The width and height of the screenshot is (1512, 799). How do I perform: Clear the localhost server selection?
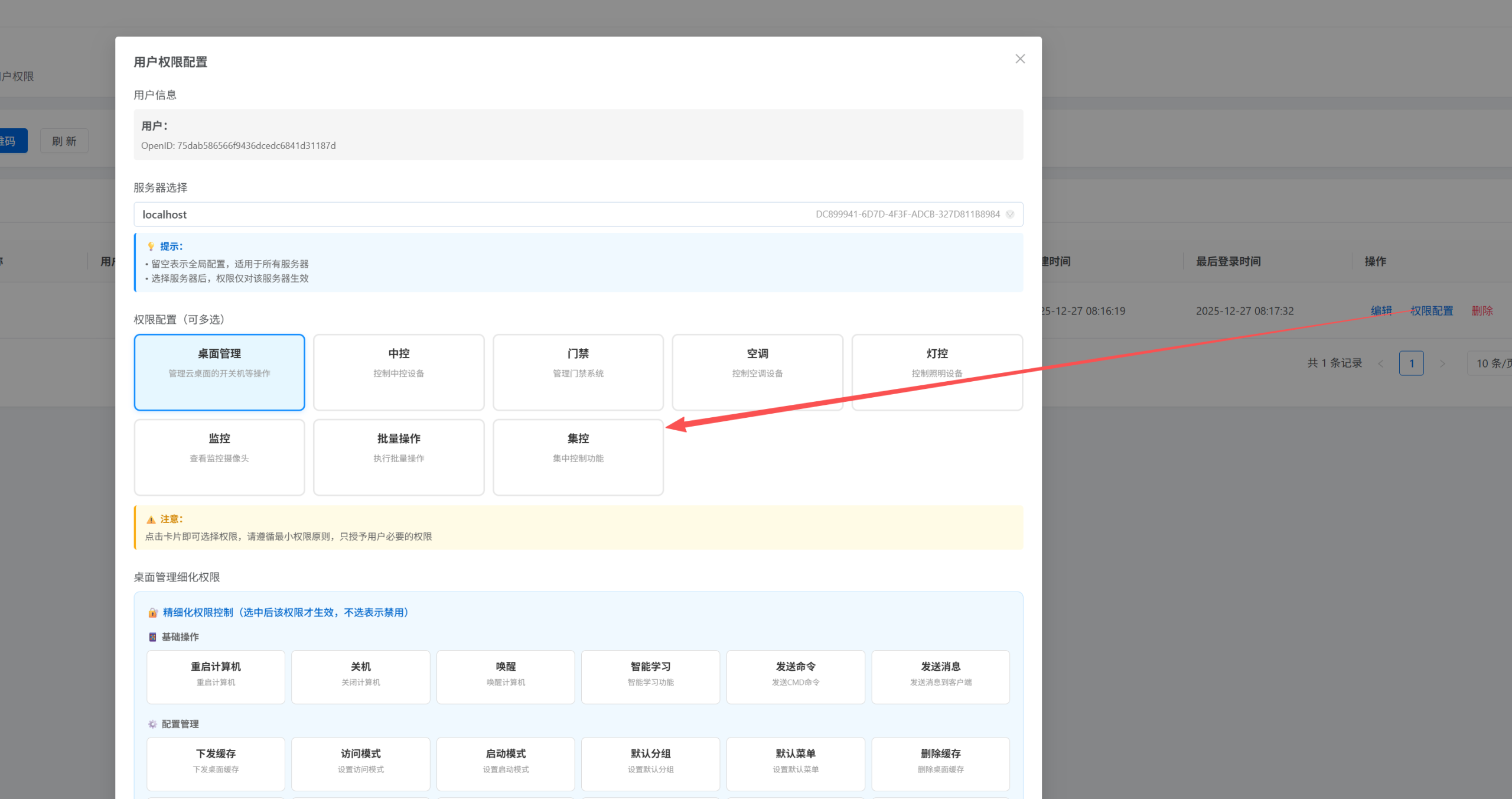click(1010, 215)
